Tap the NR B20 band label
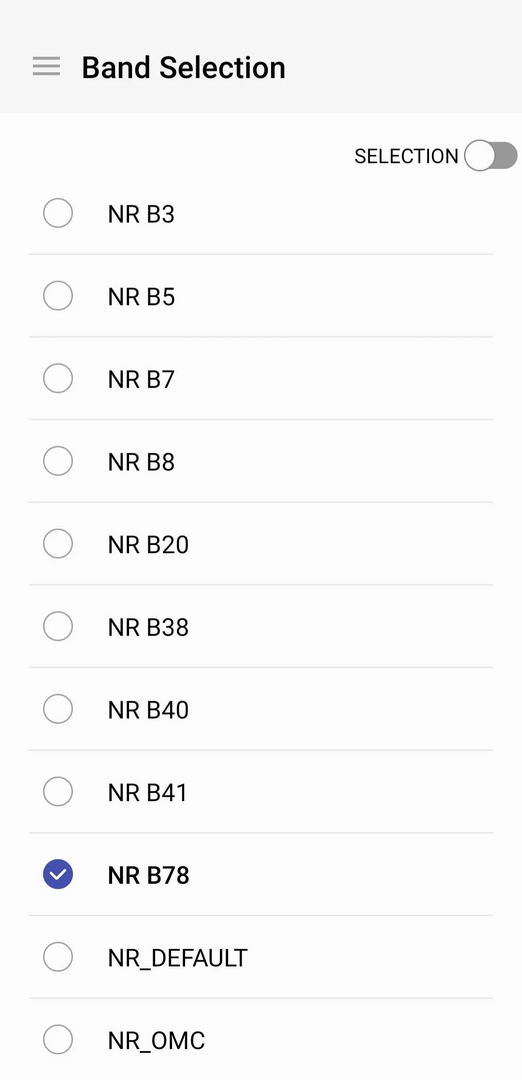The height and width of the screenshot is (1080, 522). click(148, 545)
